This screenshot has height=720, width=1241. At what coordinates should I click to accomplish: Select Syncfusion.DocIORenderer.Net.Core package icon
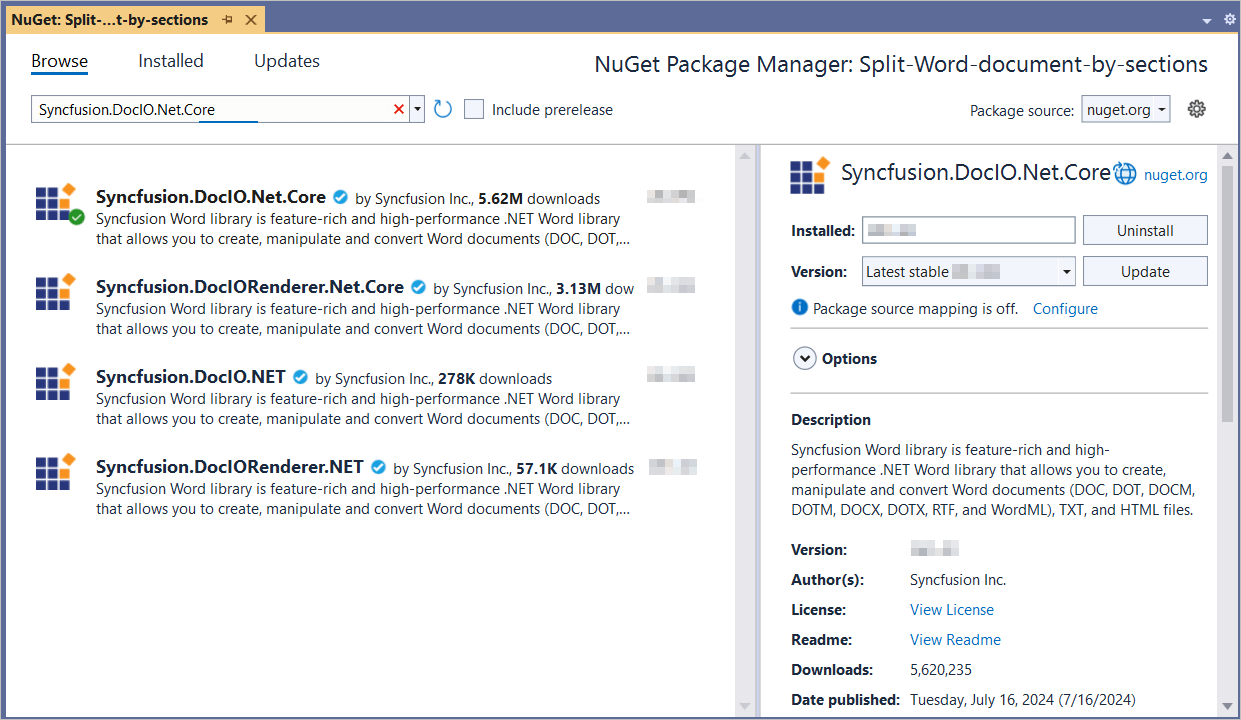click(55, 293)
